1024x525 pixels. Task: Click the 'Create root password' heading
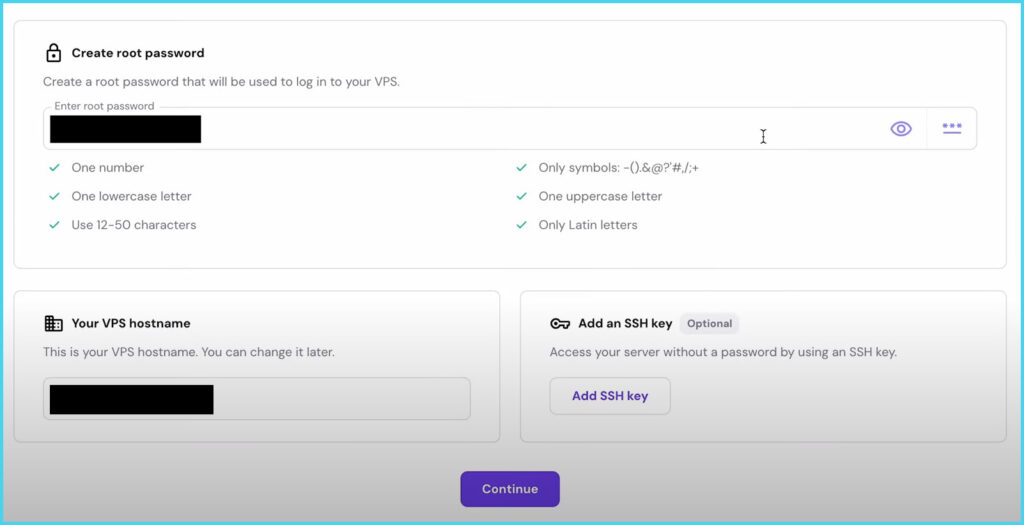(138, 53)
